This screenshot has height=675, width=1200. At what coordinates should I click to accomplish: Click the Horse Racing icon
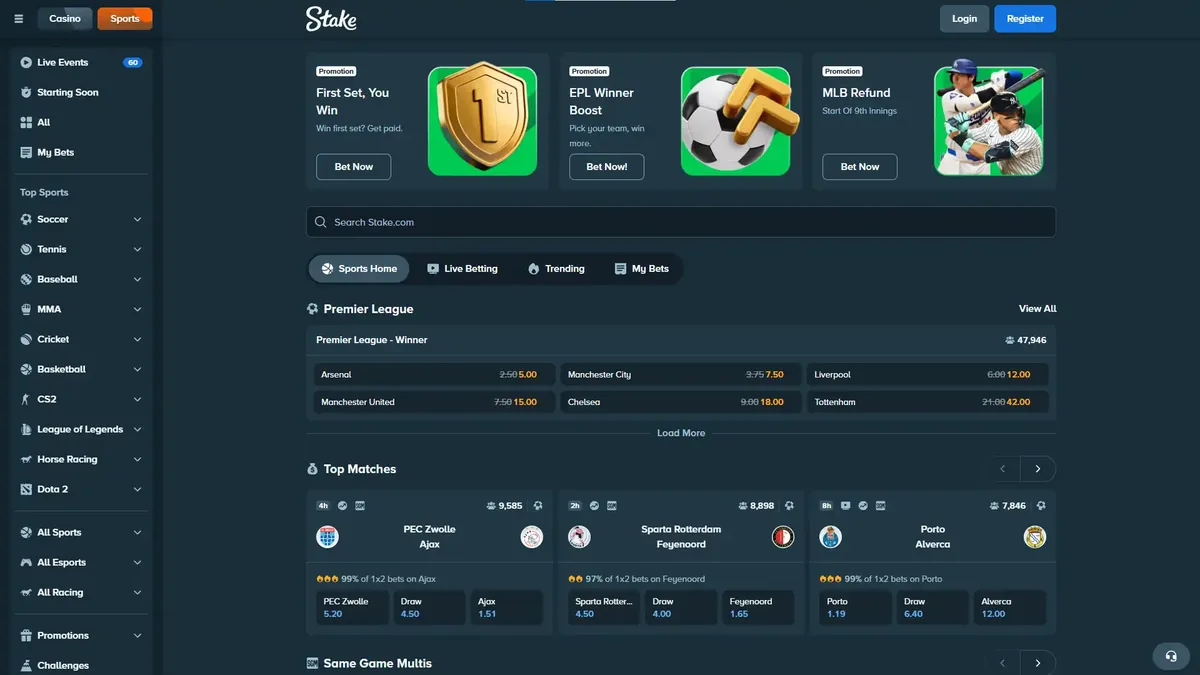[27, 459]
